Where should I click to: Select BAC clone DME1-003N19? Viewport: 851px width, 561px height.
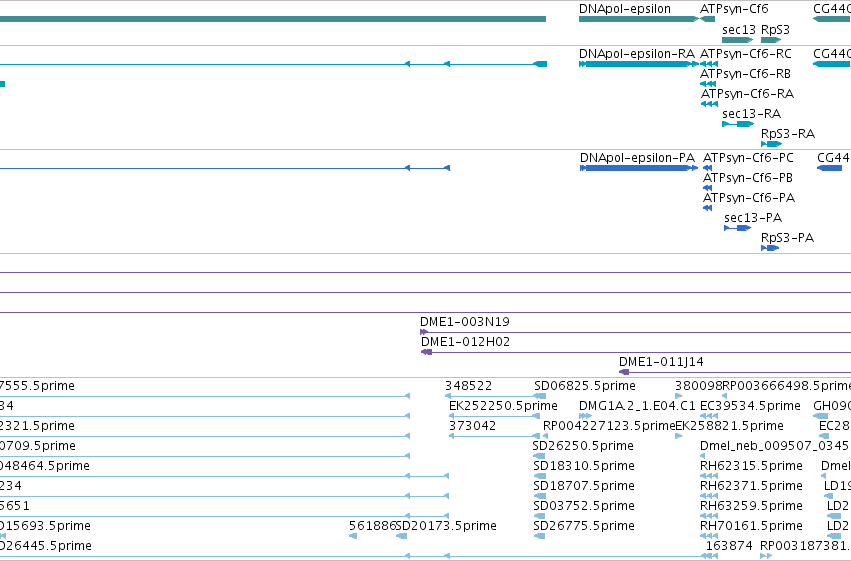(x=465, y=322)
